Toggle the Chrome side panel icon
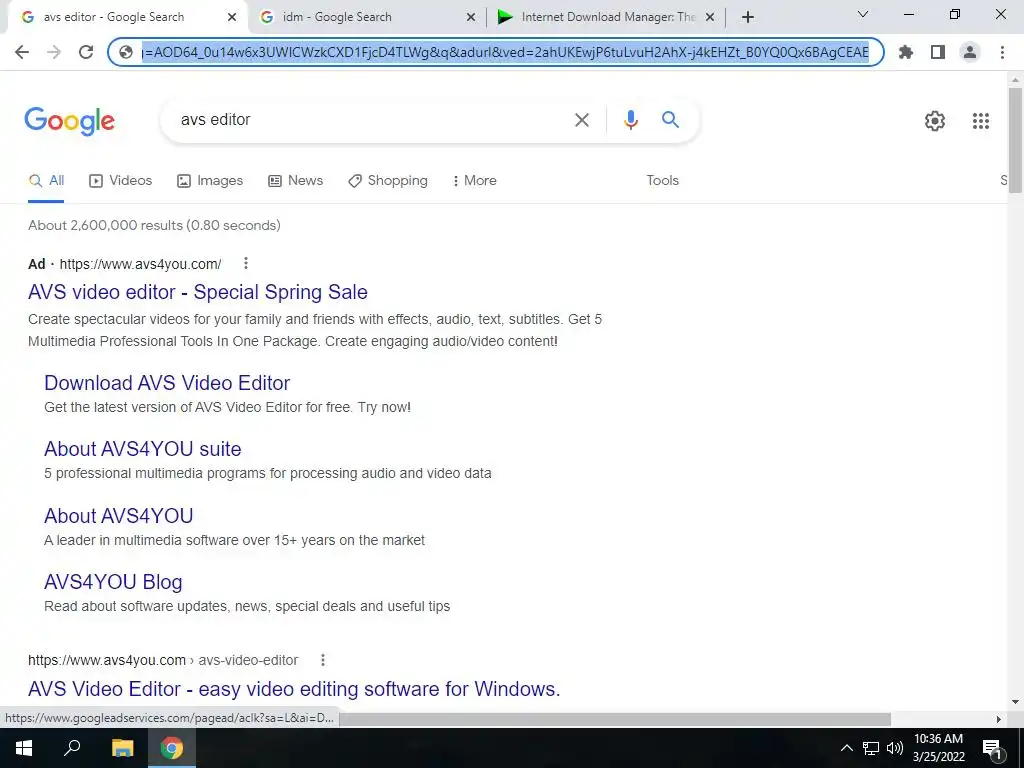The height and width of the screenshot is (768, 1024). click(938, 52)
